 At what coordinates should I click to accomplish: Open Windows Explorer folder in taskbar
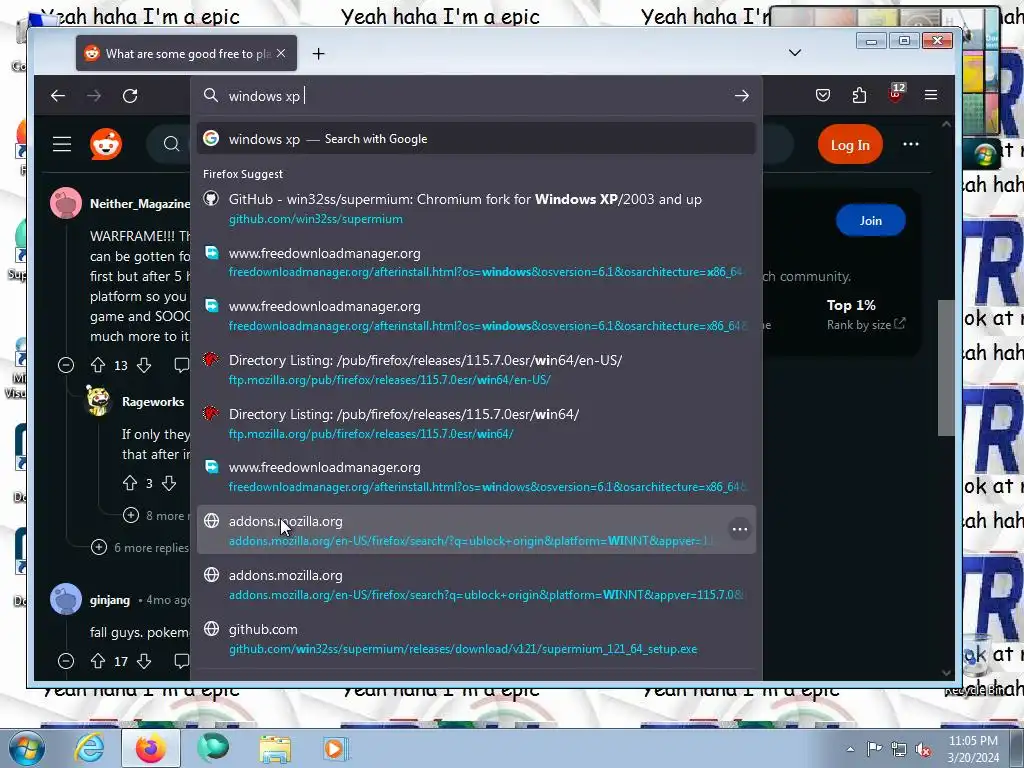(x=275, y=748)
